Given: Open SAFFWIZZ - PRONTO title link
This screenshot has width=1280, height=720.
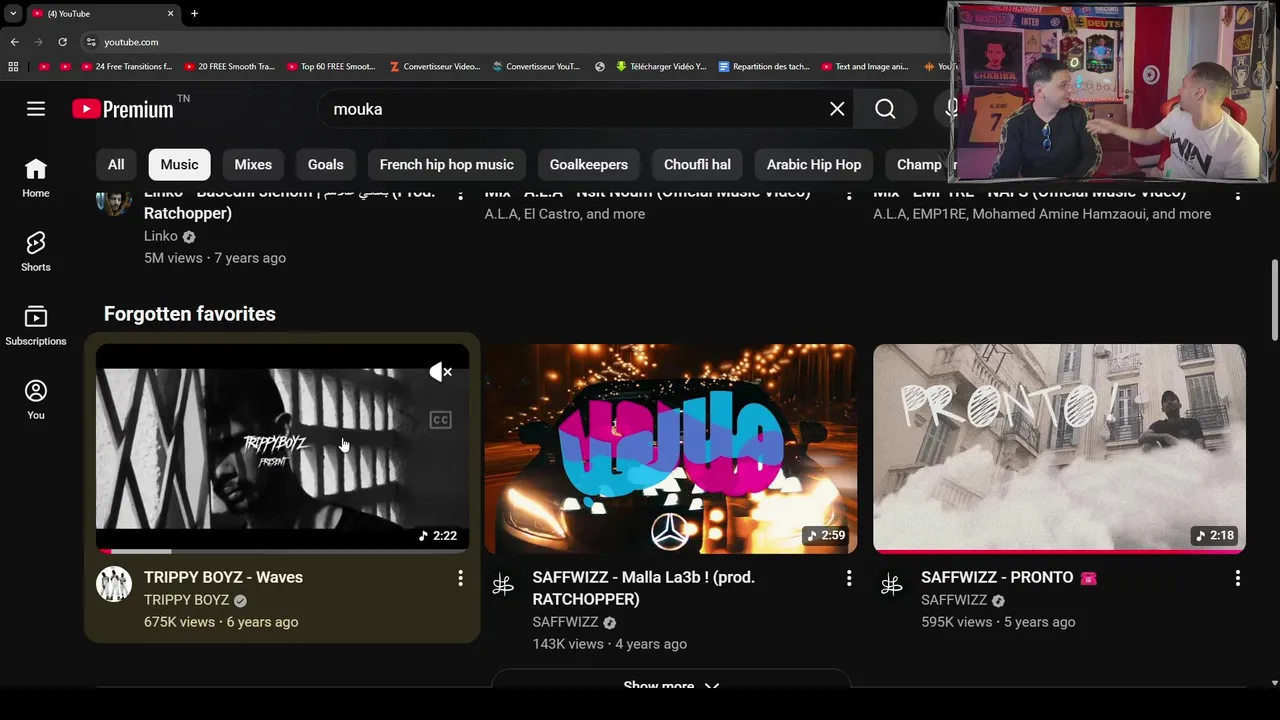Looking at the screenshot, I should (x=1009, y=577).
